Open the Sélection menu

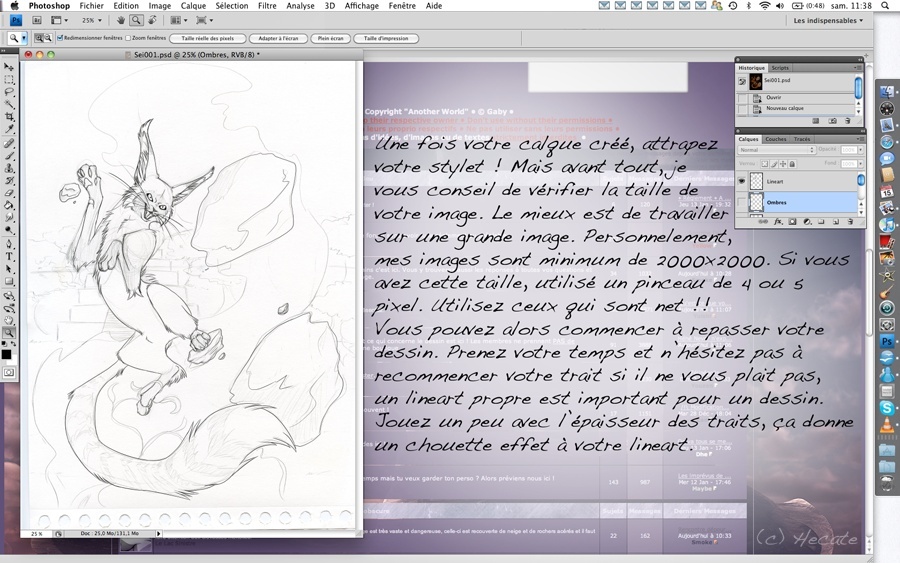232,6
